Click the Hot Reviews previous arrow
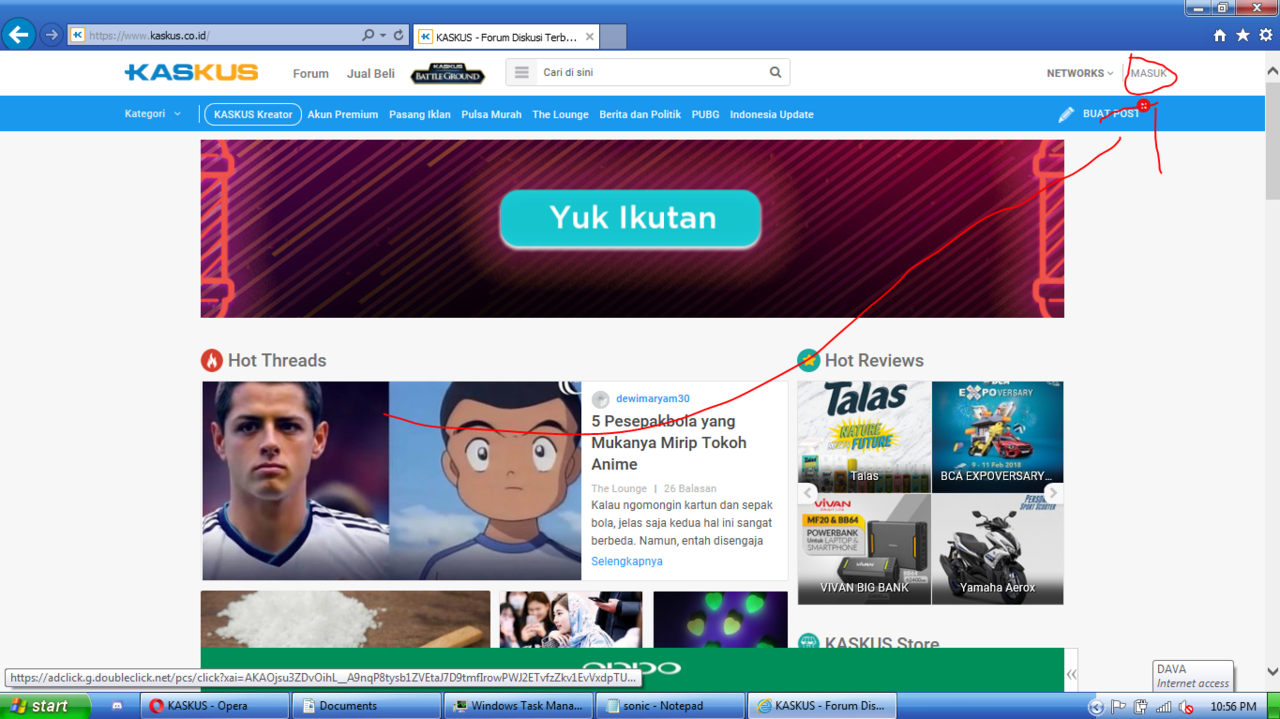 (x=808, y=493)
